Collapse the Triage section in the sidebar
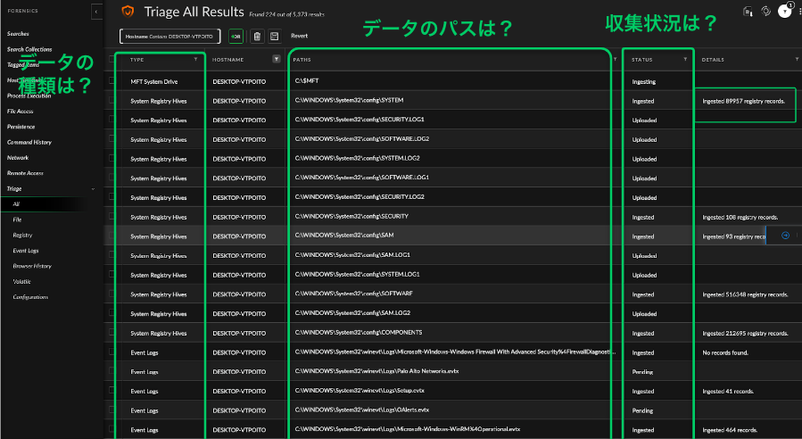This screenshot has width=802, height=439. pyautogui.click(x=93, y=189)
